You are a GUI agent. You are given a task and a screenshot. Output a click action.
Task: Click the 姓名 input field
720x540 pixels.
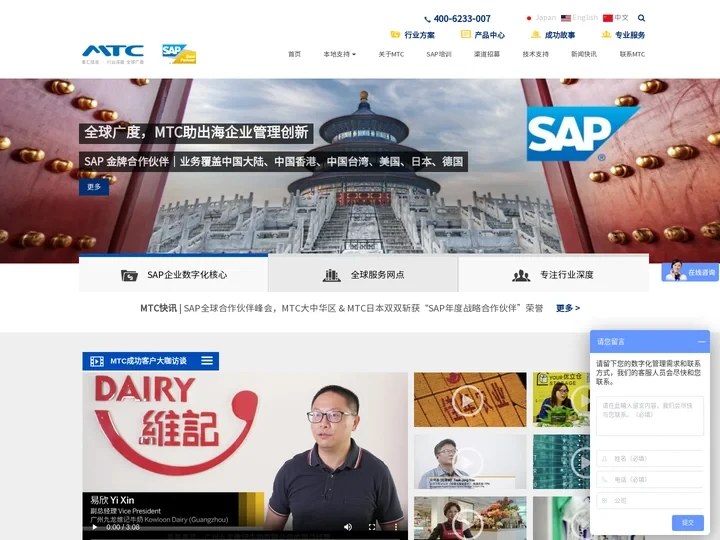pyautogui.click(x=650, y=458)
